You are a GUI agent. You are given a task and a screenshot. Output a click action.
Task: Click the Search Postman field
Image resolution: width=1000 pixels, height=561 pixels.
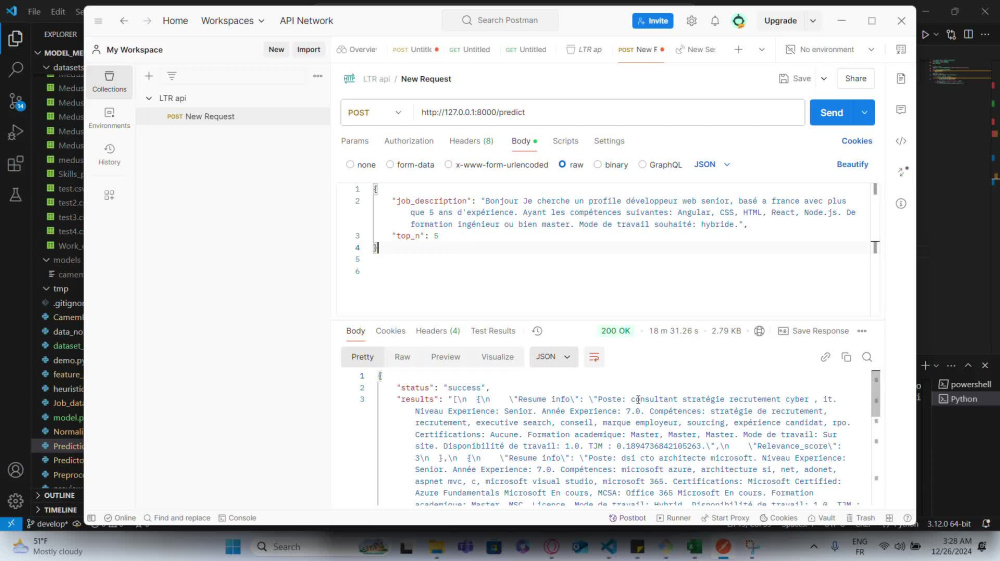pyautogui.click(x=500, y=20)
